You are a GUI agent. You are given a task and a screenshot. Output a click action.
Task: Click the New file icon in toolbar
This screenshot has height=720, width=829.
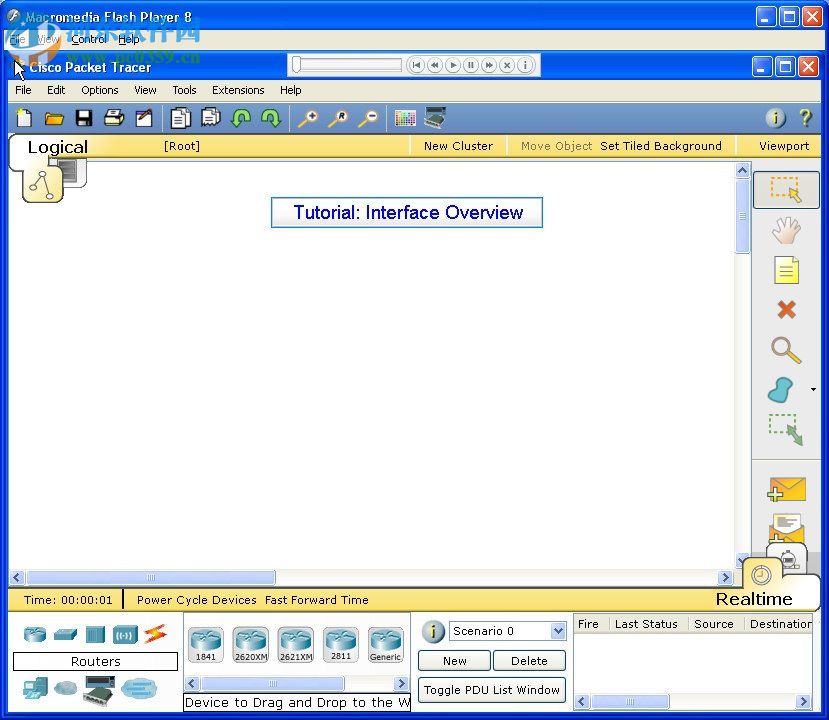[24, 118]
